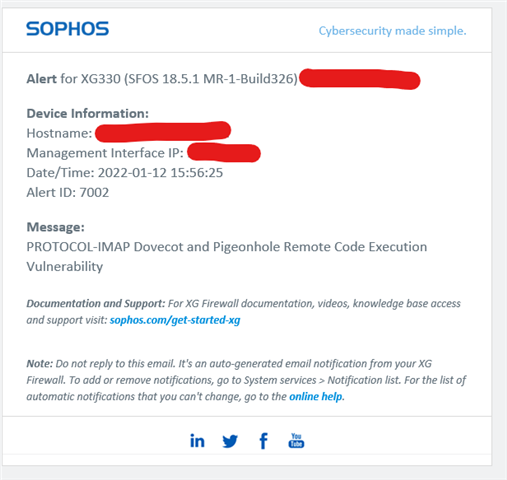This screenshot has width=507, height=480.
Task: Click the Cybersecurity made simple tagline
Action: point(392,31)
